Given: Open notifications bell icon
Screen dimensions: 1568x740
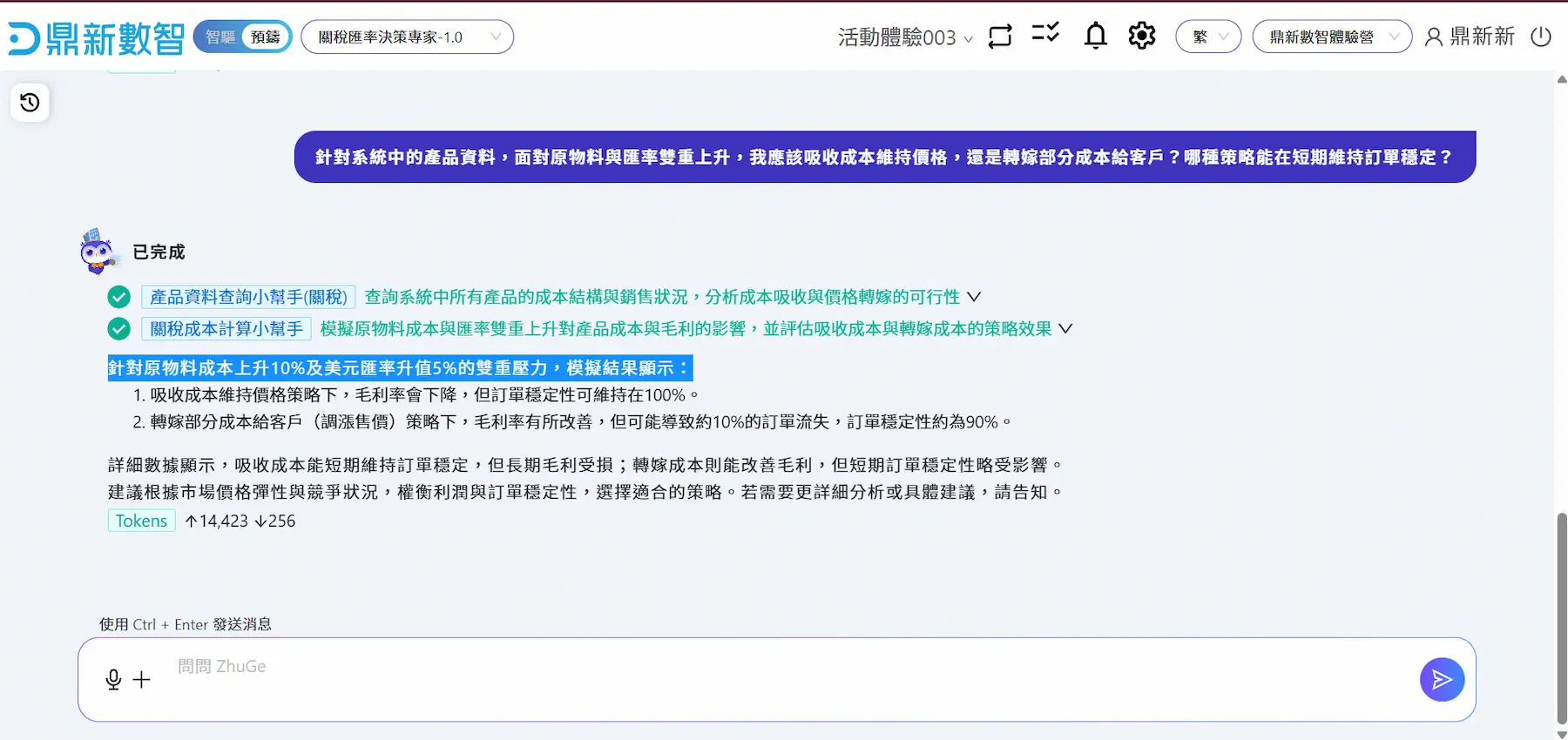Looking at the screenshot, I should pos(1096,36).
